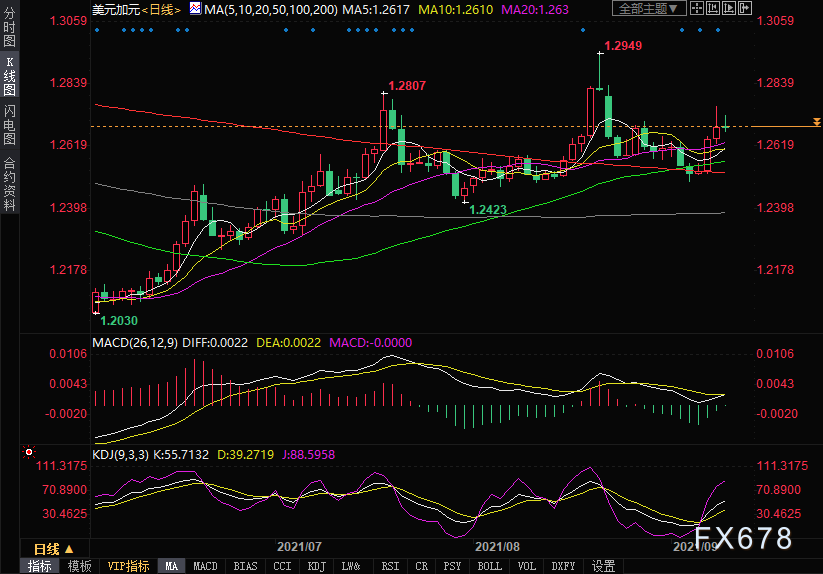The image size is (823, 574).
Task: Select the BIAS indicator button
Action: pyautogui.click(x=246, y=566)
